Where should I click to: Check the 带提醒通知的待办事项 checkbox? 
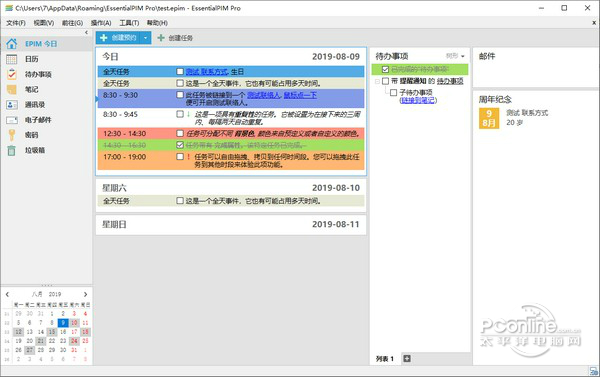tap(385, 81)
